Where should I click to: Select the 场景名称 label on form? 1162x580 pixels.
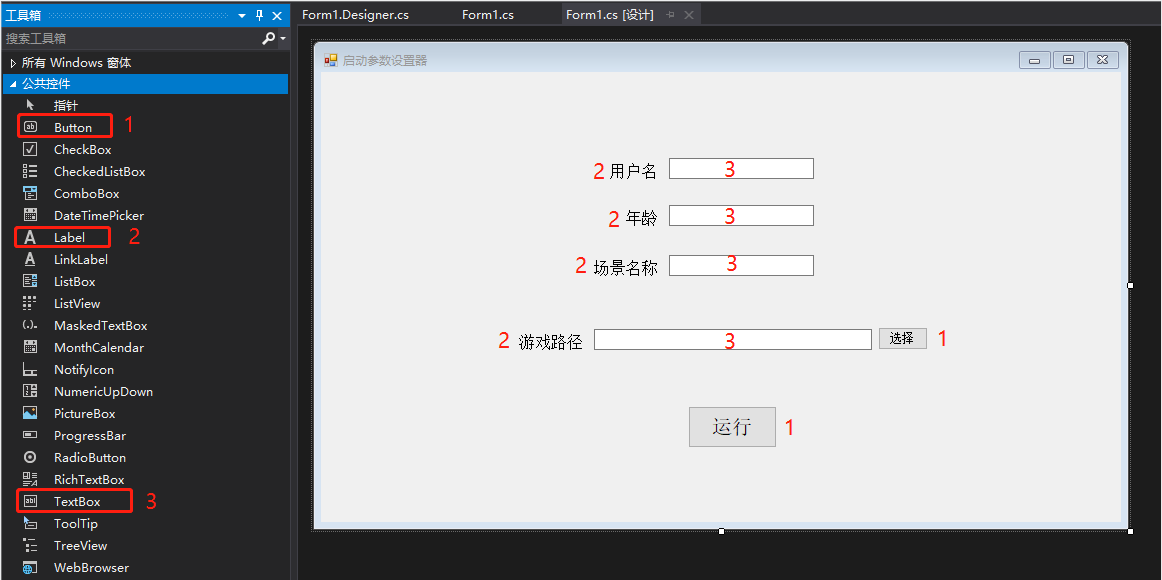click(x=625, y=267)
